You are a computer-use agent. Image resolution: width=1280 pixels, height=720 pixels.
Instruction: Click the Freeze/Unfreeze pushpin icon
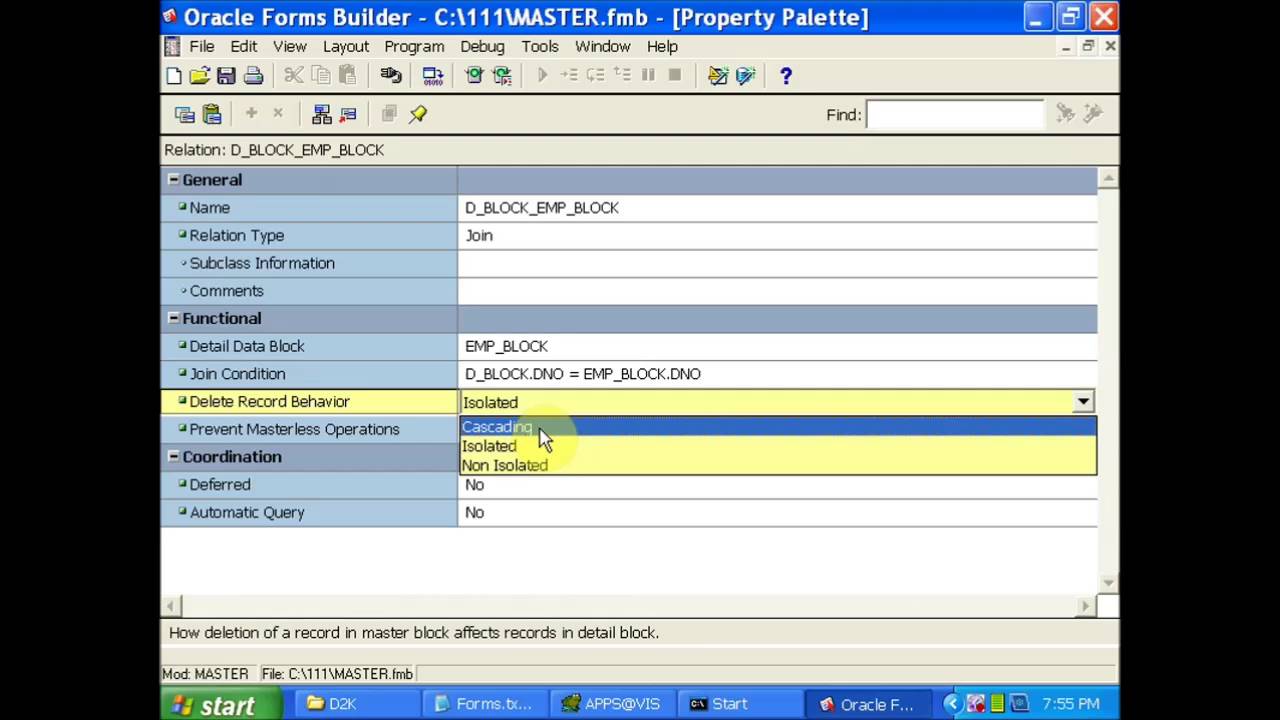[418, 115]
